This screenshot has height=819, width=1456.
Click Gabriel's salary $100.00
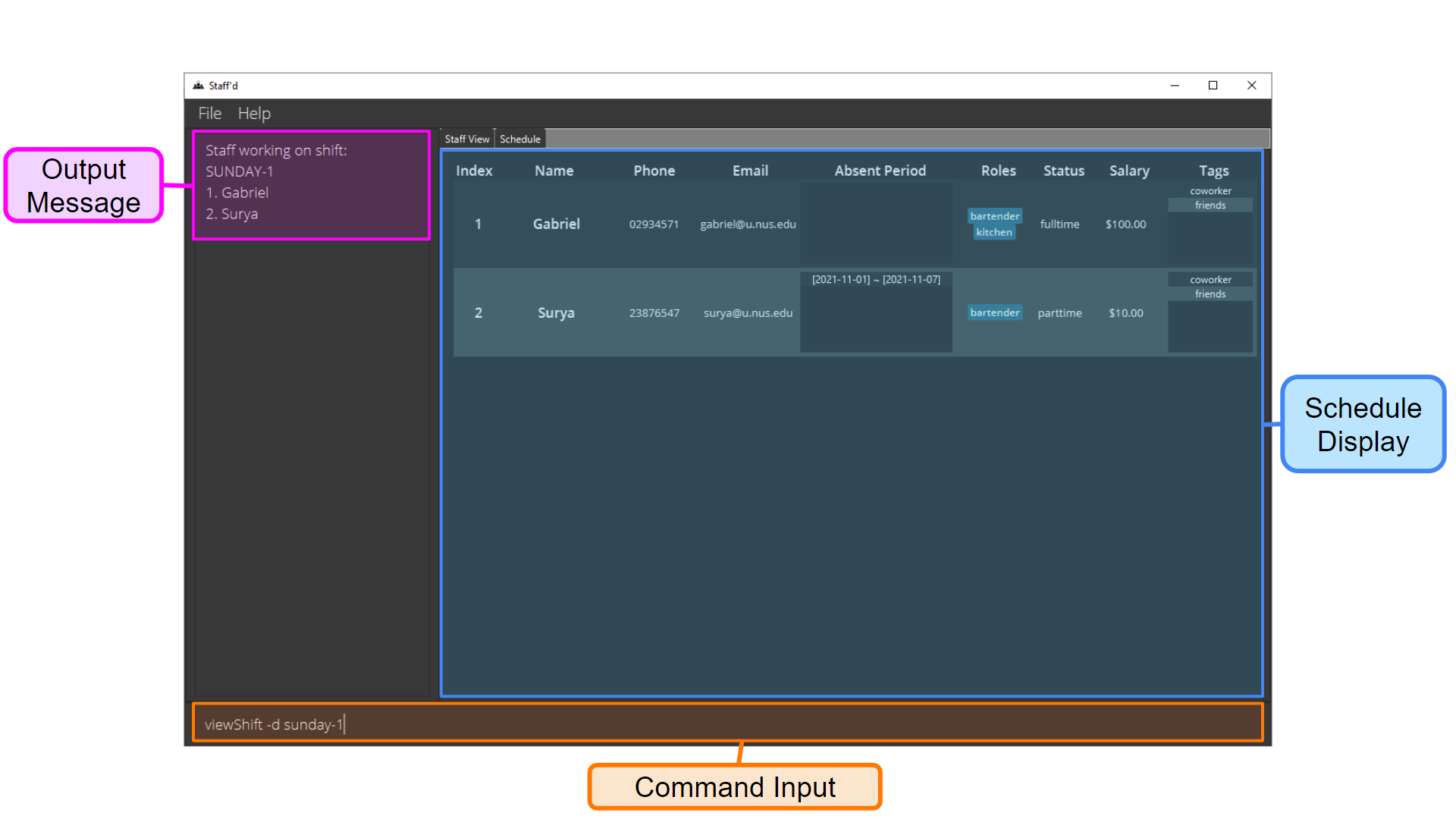tap(1125, 224)
